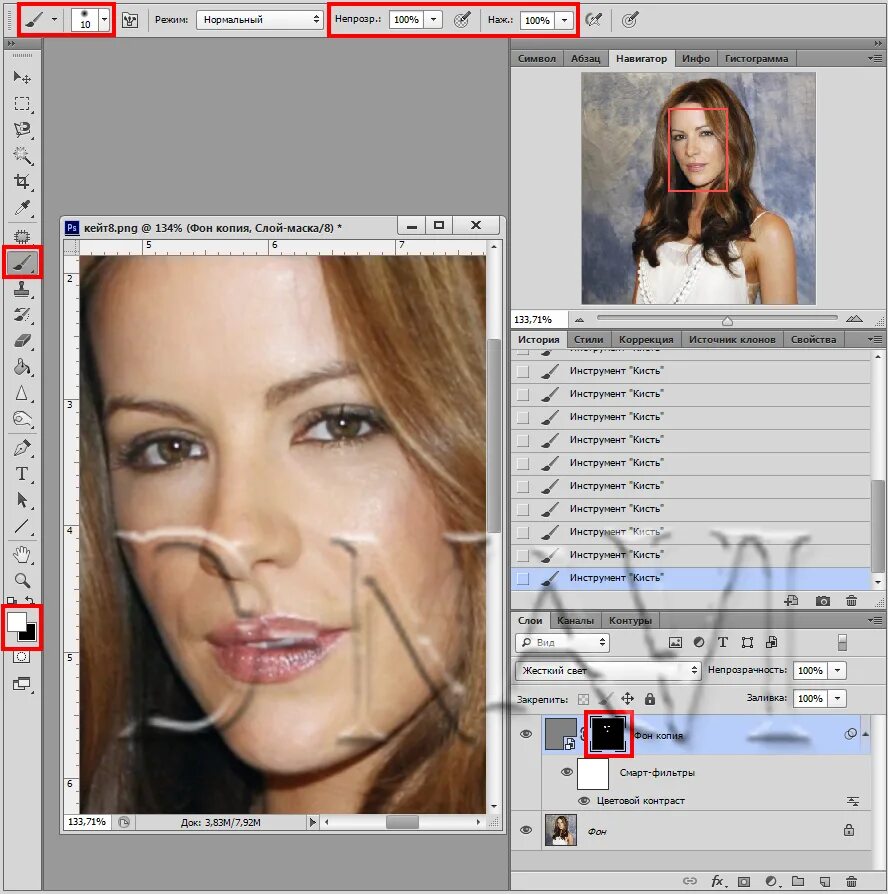Toggle visibility of Смарт-фильтры
The image size is (888, 894).
(x=566, y=772)
